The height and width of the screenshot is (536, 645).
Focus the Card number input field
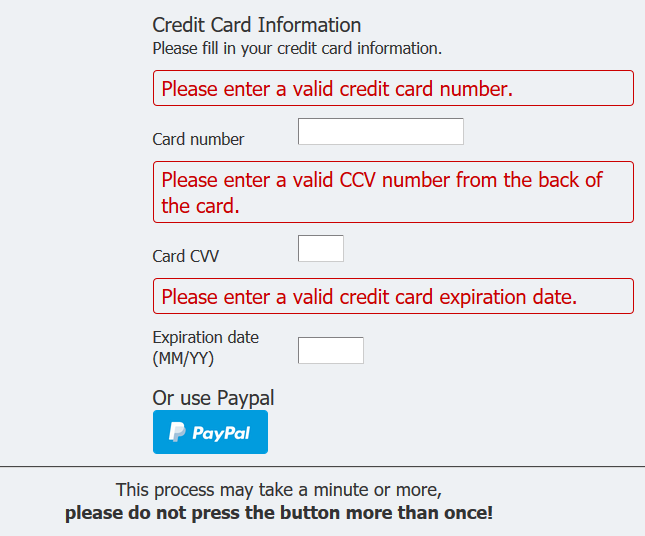pyautogui.click(x=380, y=131)
